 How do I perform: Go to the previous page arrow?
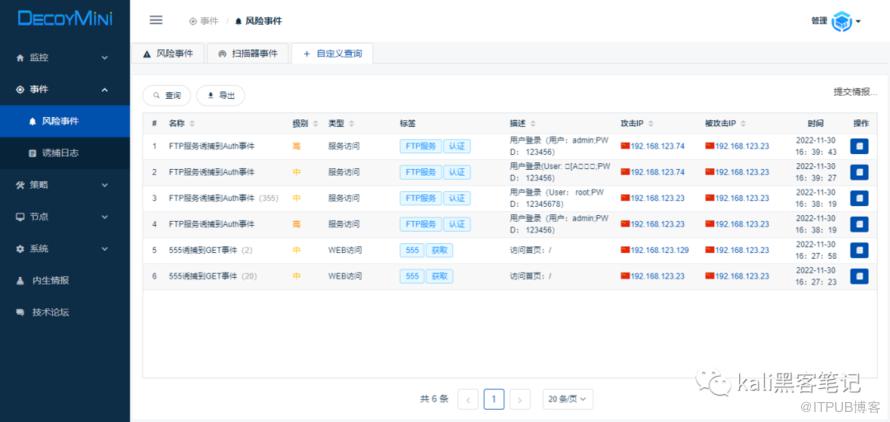tap(468, 399)
